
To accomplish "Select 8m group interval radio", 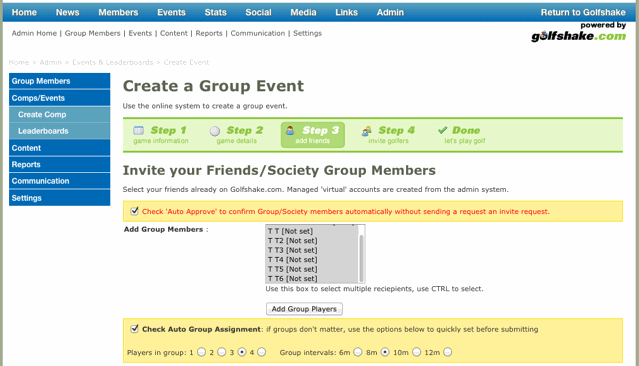I will (385, 352).
